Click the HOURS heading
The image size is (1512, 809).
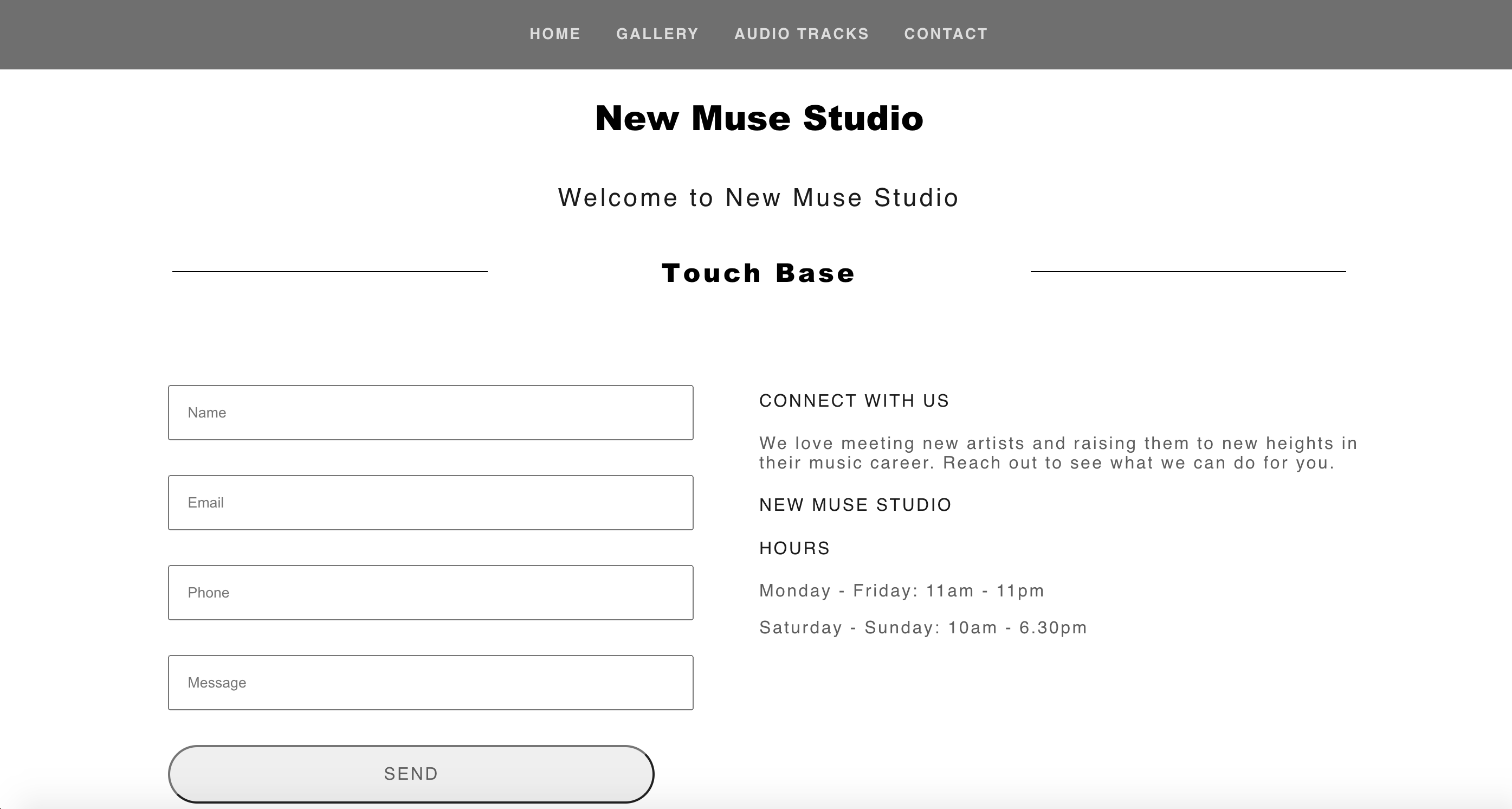pos(794,548)
